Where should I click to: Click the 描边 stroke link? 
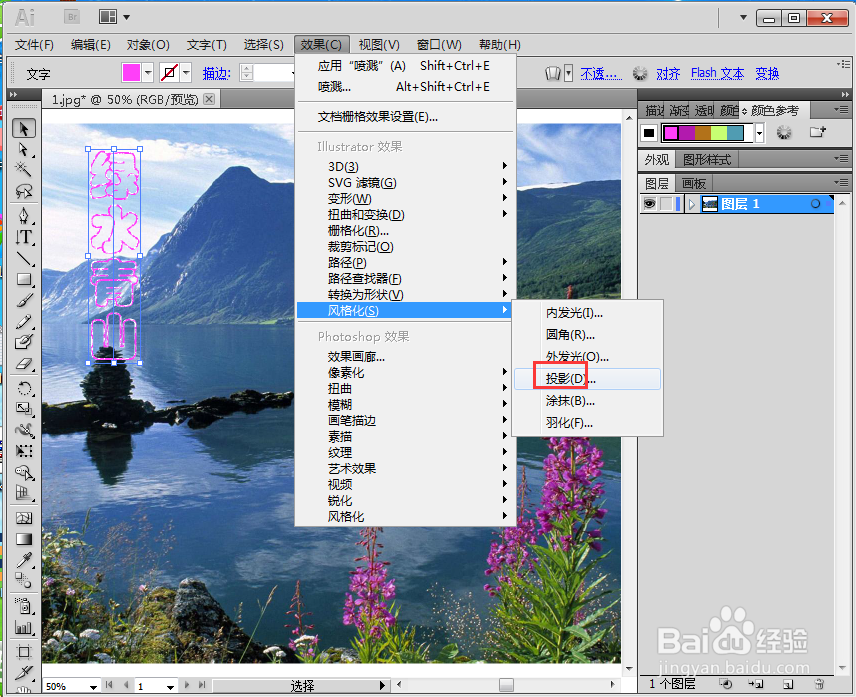pos(216,73)
